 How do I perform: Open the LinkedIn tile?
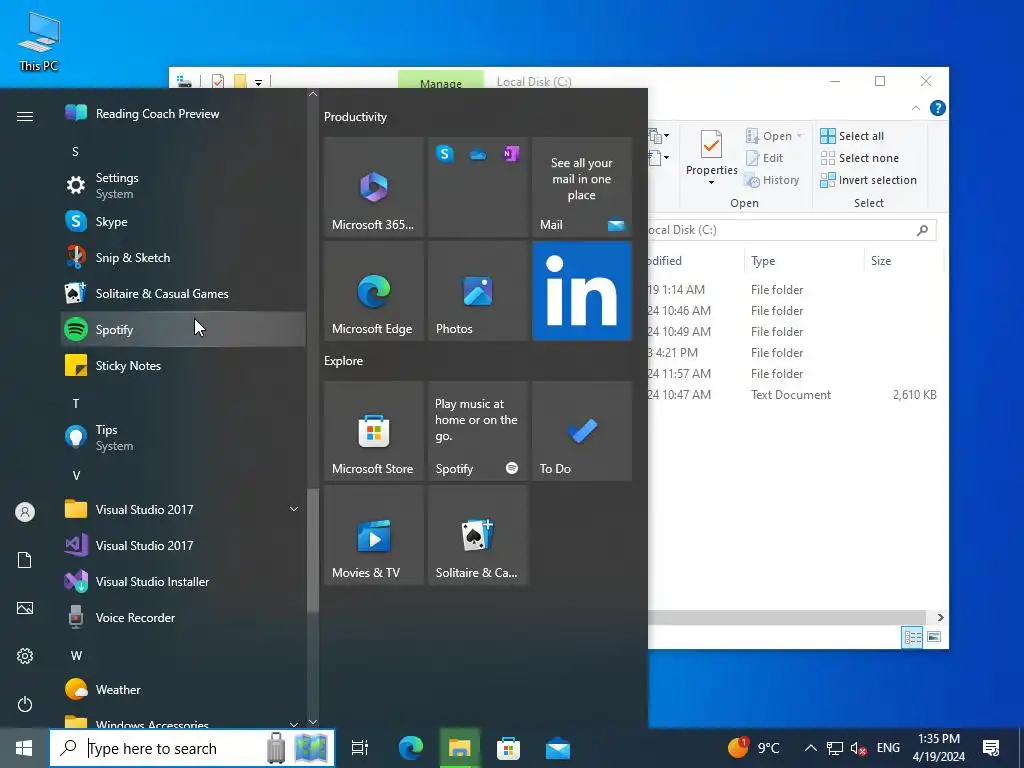[x=582, y=291]
